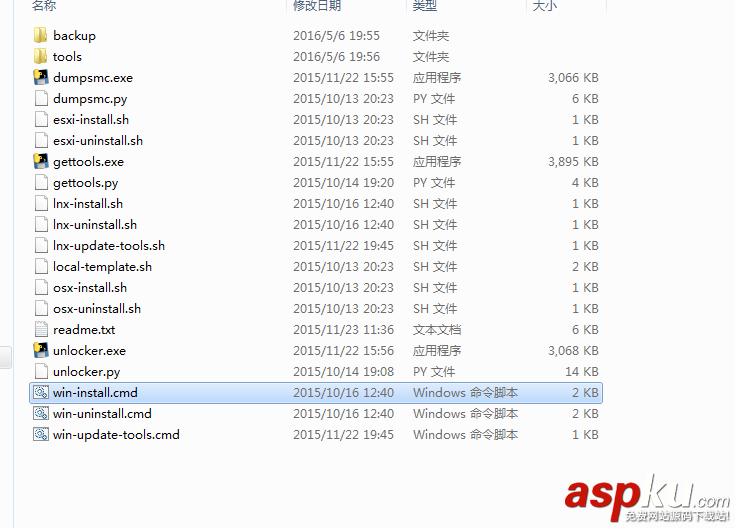Image resolution: width=735 pixels, height=528 pixels.
Task: Select the file name win-install.cmd
Action: coord(95,392)
